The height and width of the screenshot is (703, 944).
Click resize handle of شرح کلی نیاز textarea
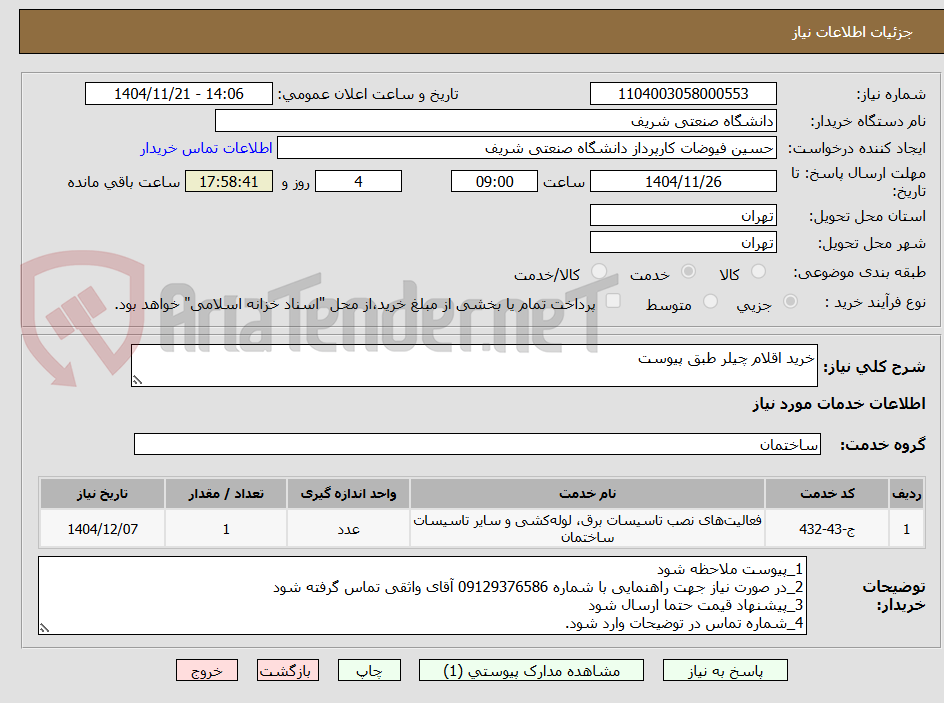137,380
